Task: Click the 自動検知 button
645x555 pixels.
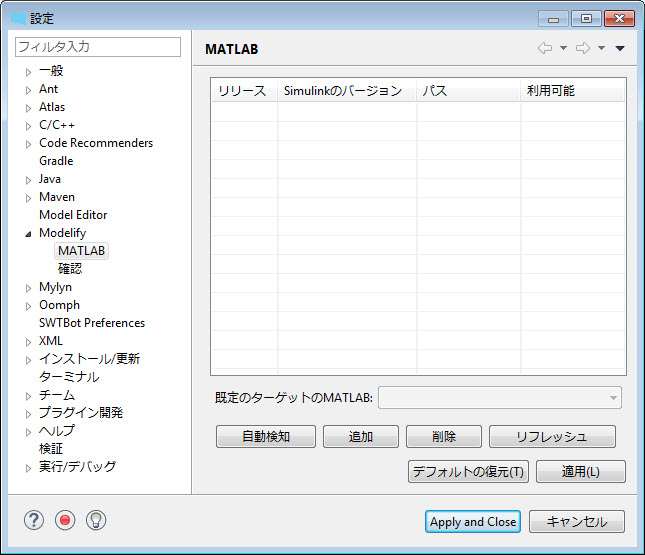Action: pyautogui.click(x=266, y=437)
